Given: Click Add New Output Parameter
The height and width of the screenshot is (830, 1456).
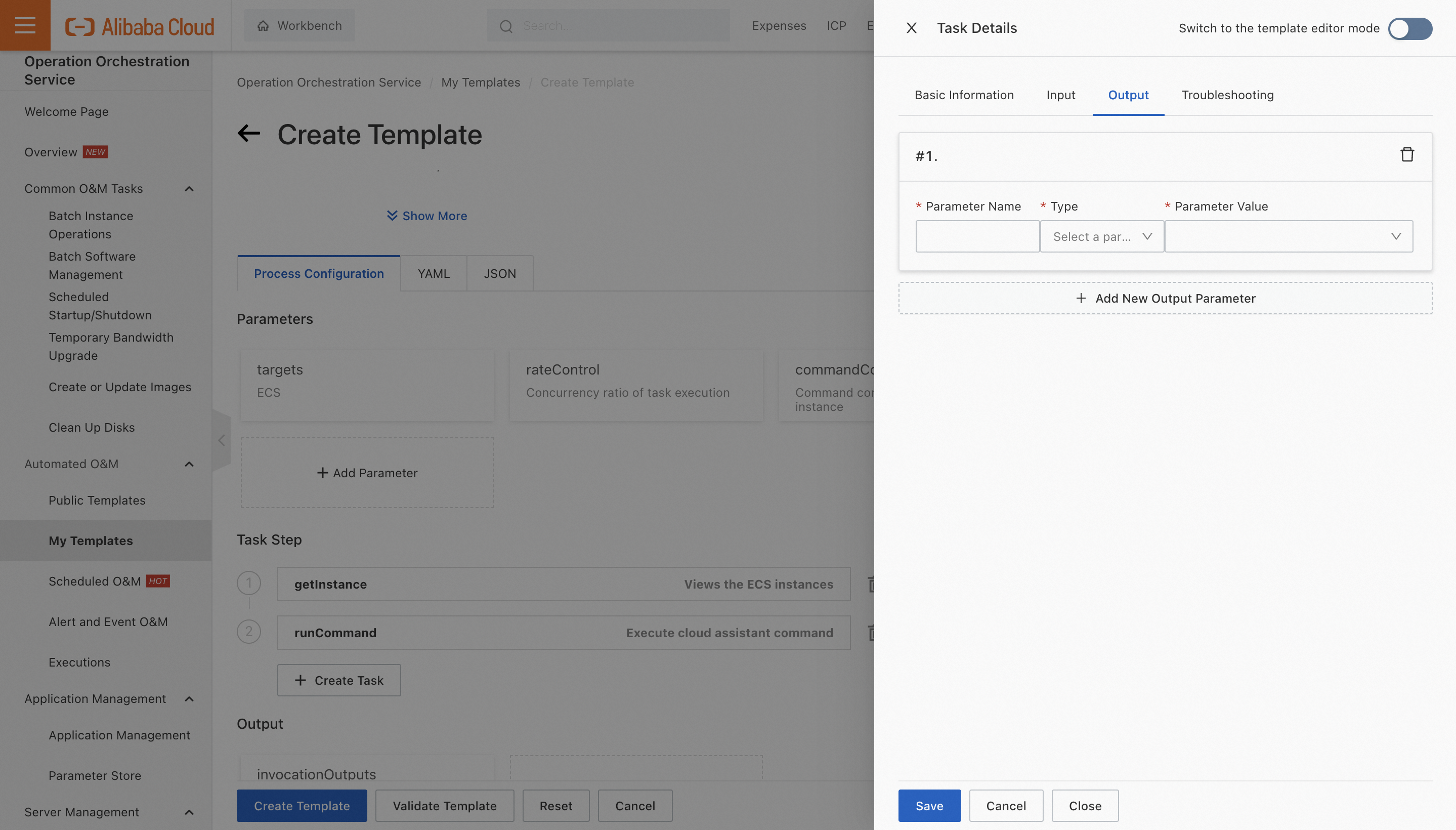Looking at the screenshot, I should [x=1165, y=298].
